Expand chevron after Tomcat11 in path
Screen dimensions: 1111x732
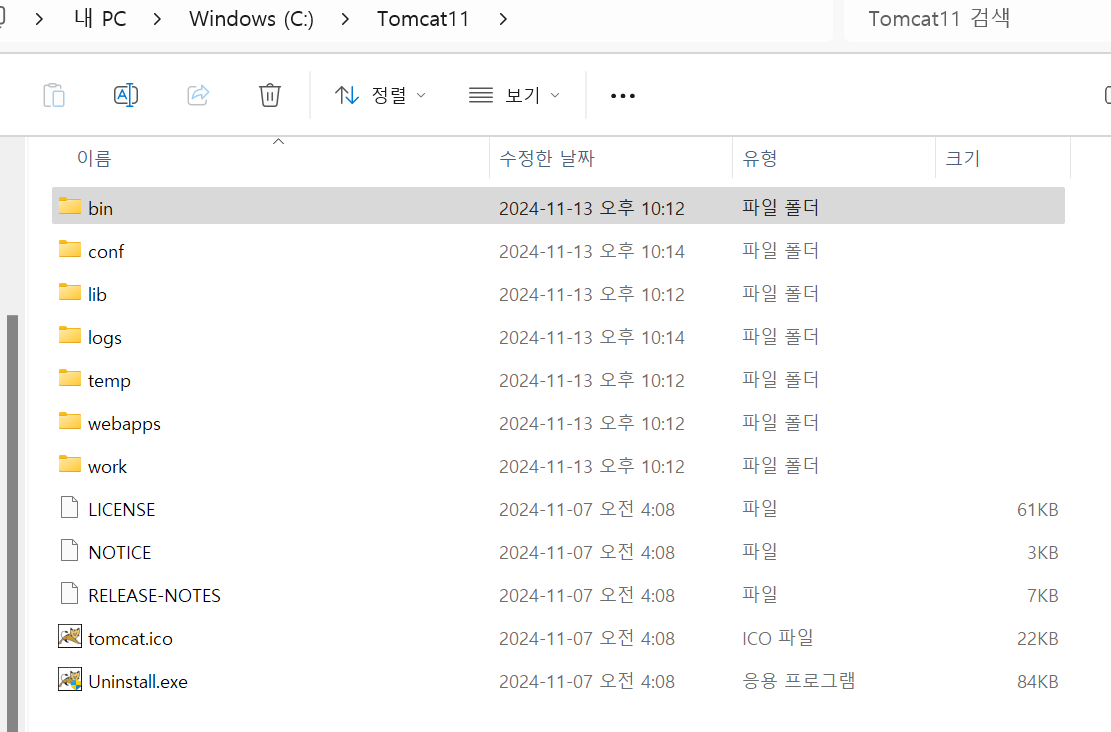pyautogui.click(x=503, y=19)
